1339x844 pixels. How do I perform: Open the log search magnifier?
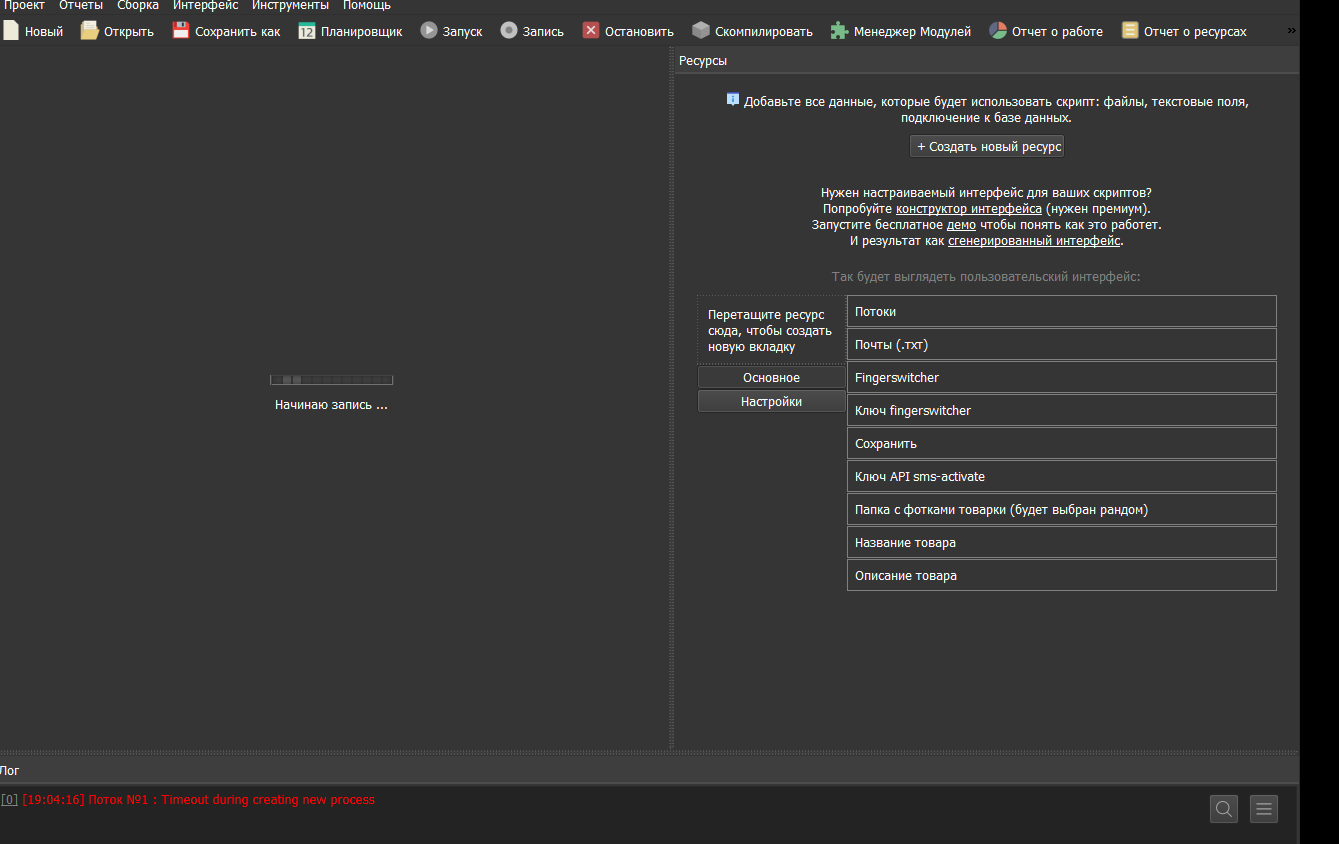(1223, 808)
